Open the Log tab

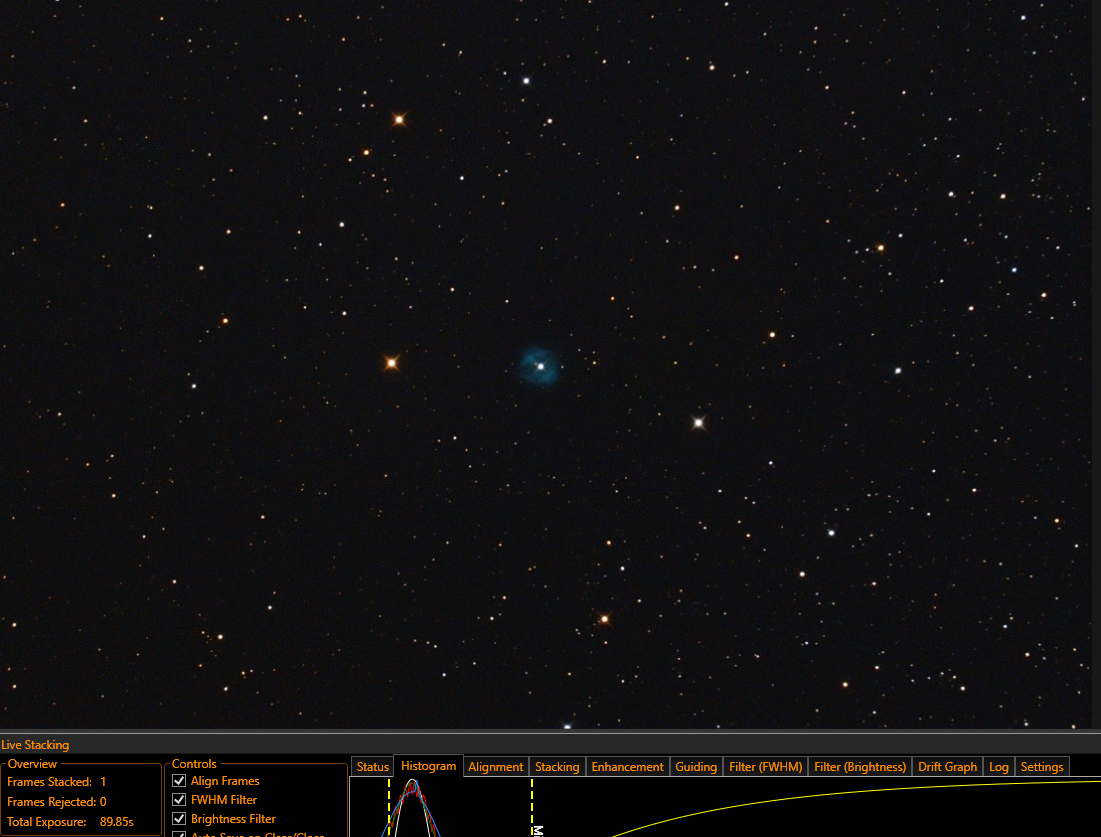point(998,767)
